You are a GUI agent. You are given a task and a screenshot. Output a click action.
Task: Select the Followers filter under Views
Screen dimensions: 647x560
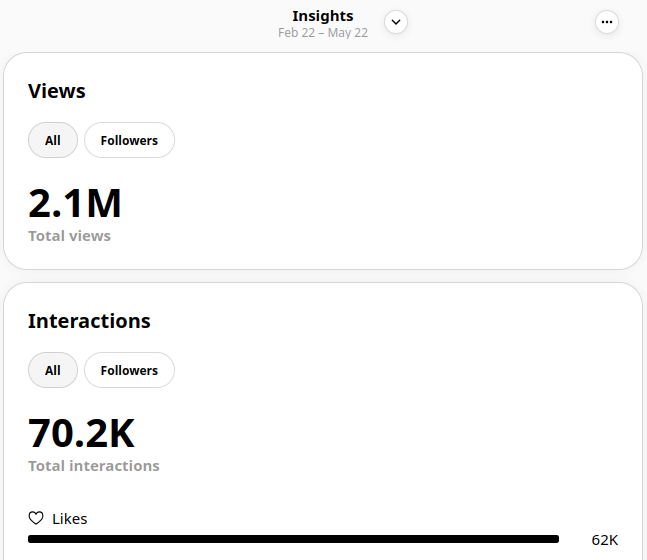[x=129, y=141]
